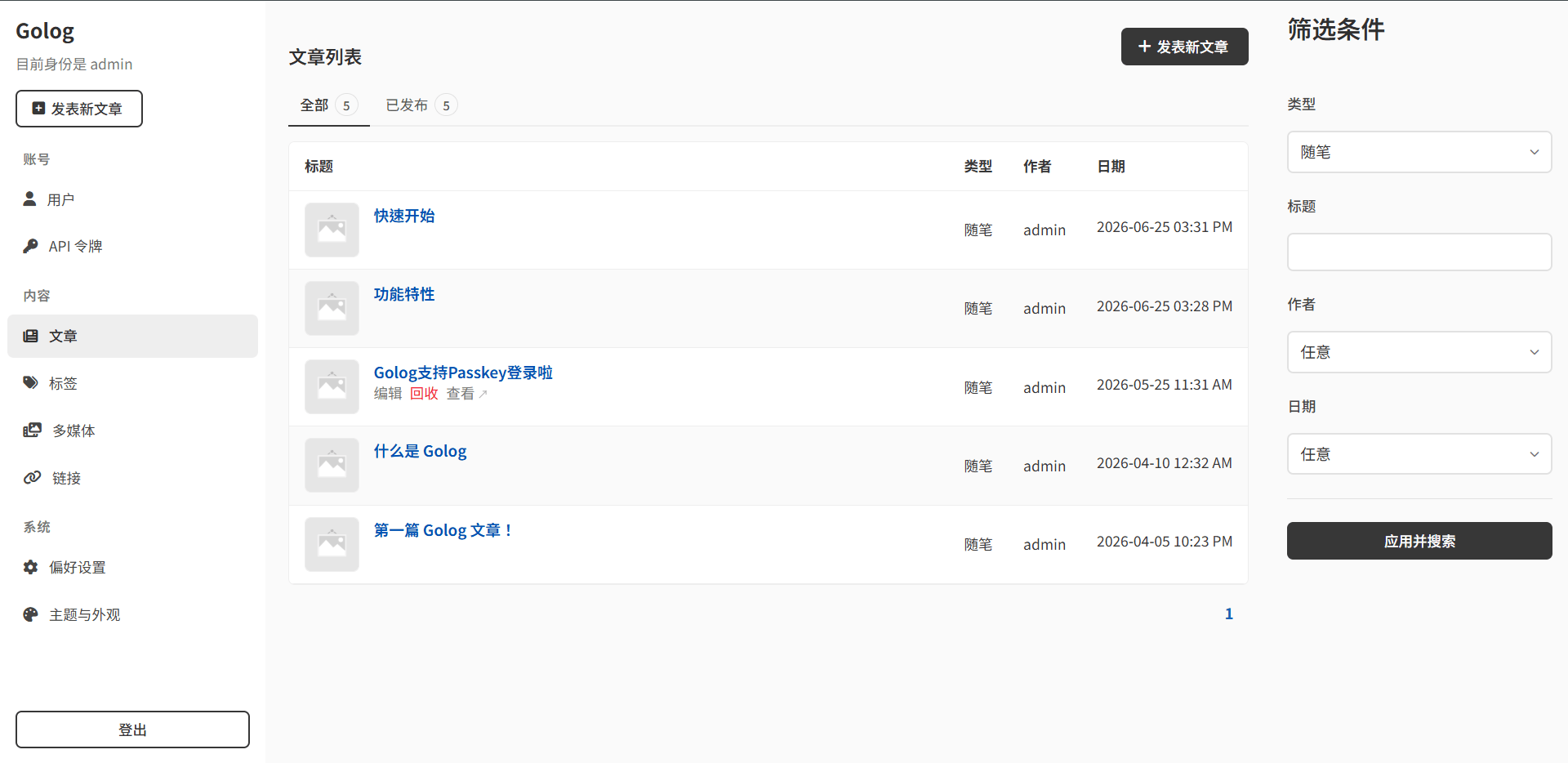1568x763 pixels.
Task: Click the 多媒体 media icon
Action: point(32,430)
